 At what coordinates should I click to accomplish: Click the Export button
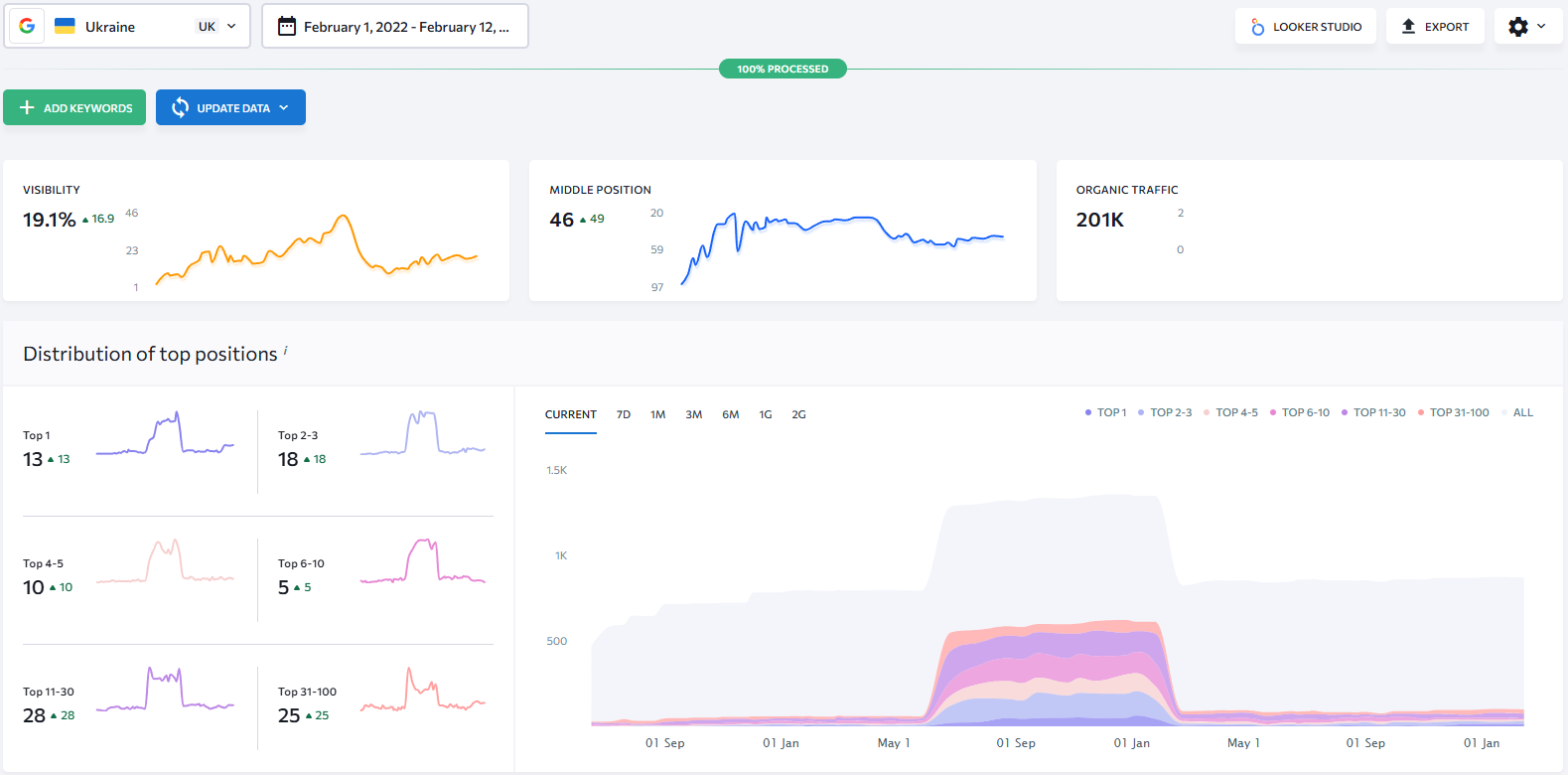[1435, 27]
